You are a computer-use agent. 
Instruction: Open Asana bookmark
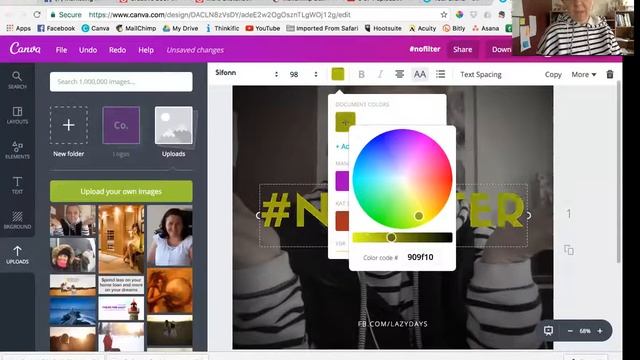(x=486, y=28)
